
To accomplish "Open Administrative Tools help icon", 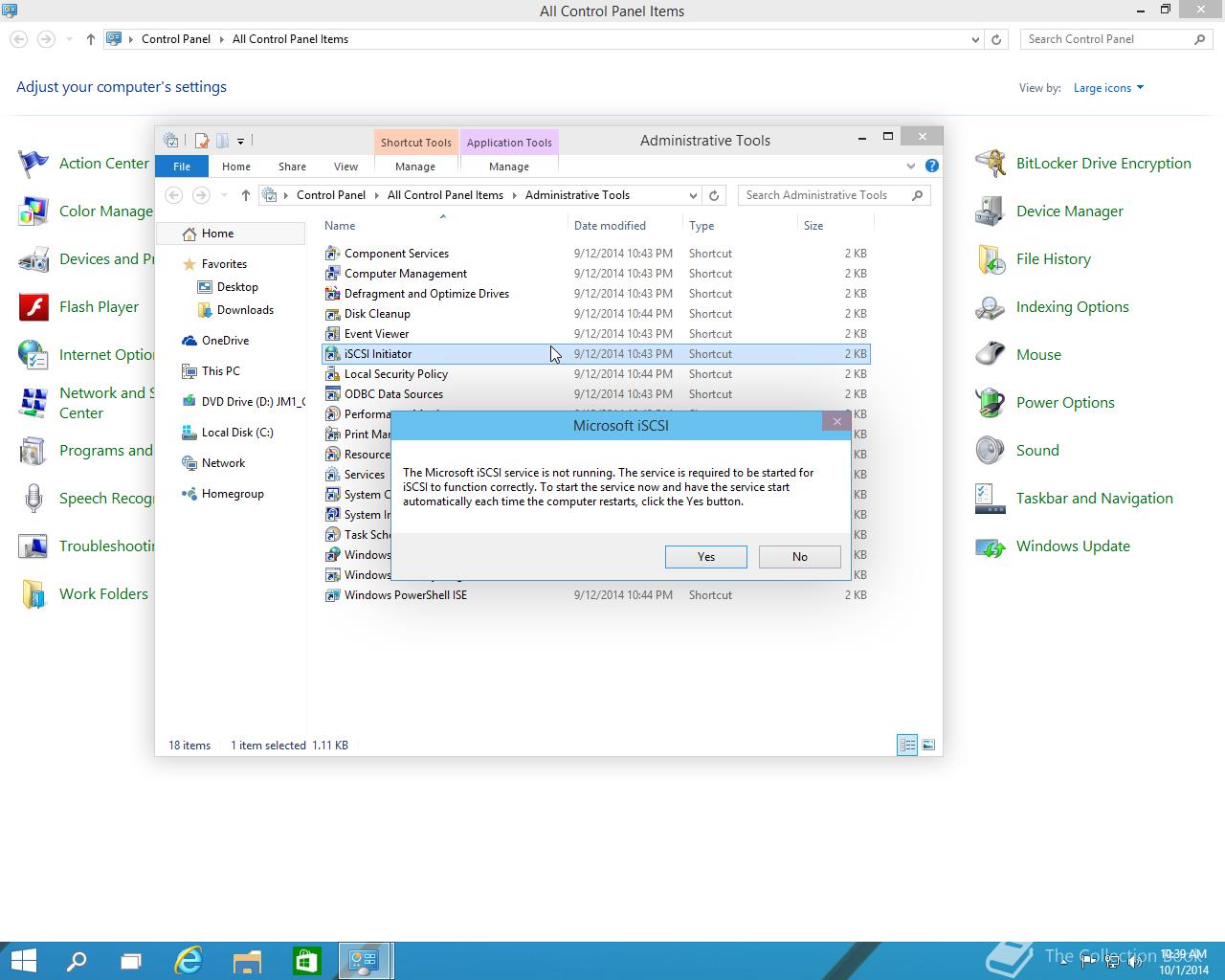I will click(932, 167).
